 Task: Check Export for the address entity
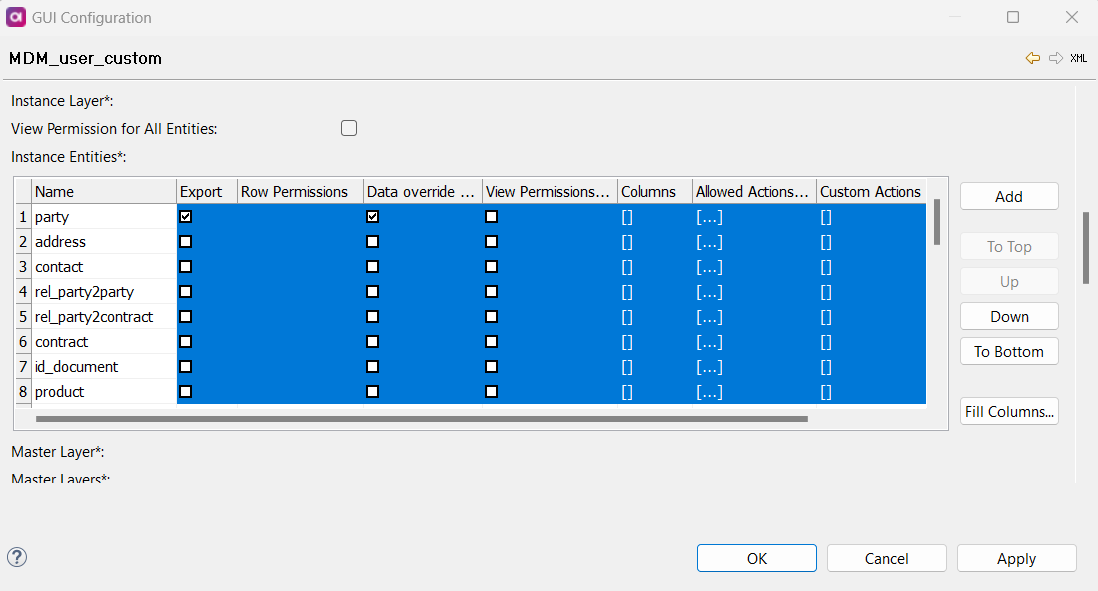pyautogui.click(x=185, y=241)
